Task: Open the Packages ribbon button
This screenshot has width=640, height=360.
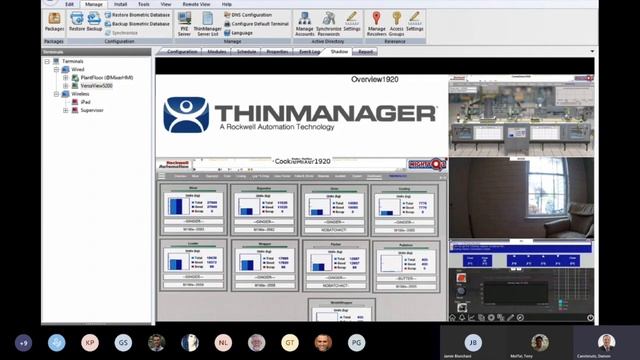Action: click(x=54, y=22)
